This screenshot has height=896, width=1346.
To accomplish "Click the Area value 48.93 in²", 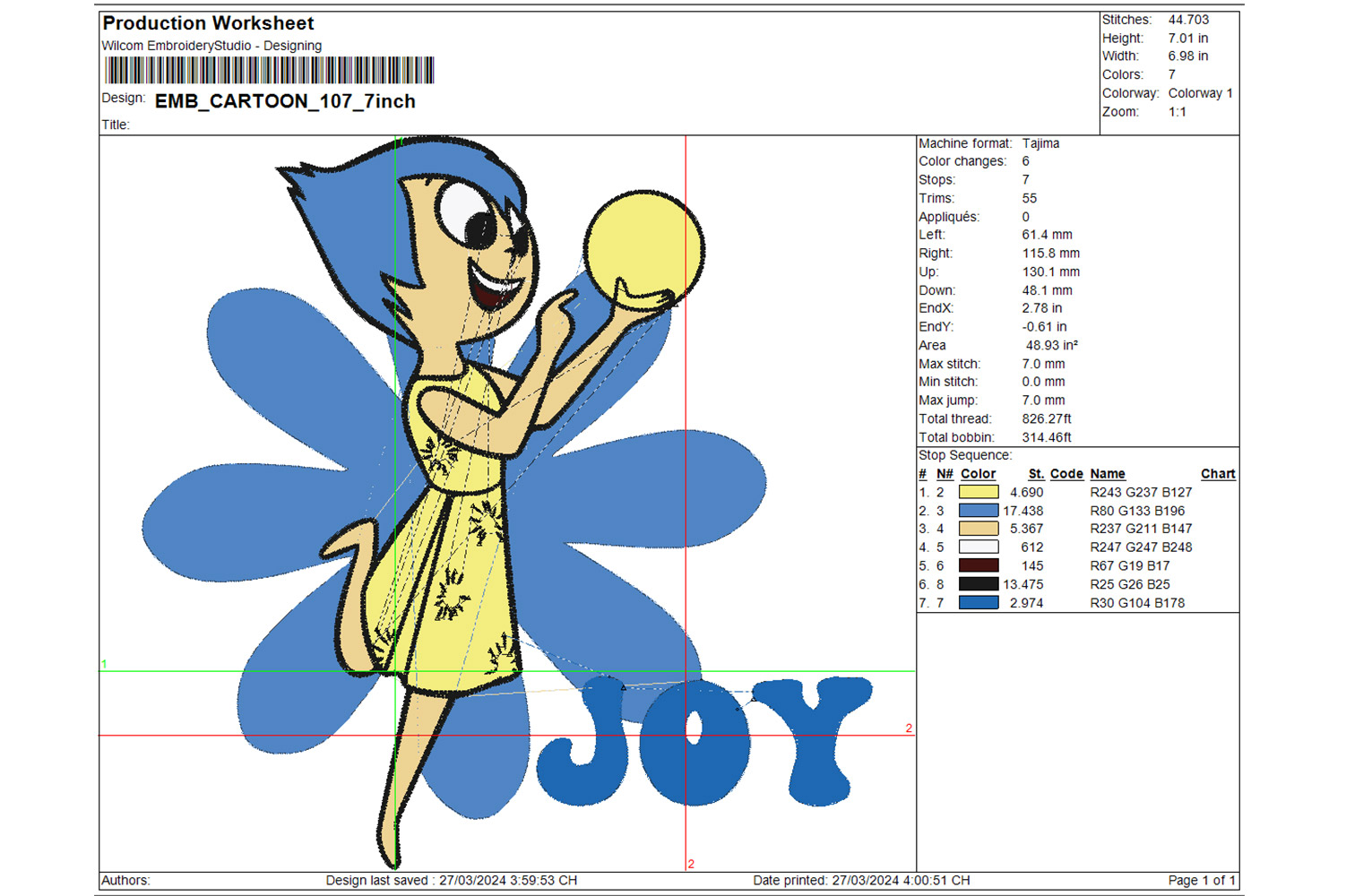I will [1051, 345].
